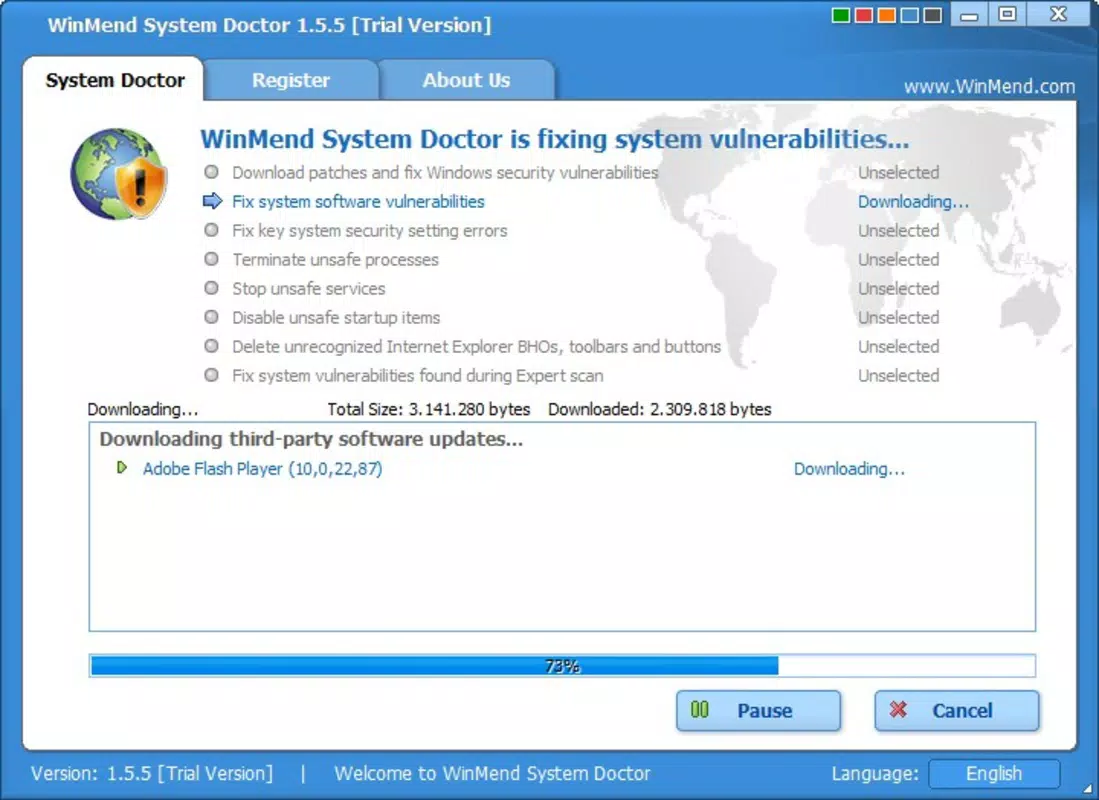Select the blue theme color swatch
Image resolution: width=1099 pixels, height=800 pixels.
pos(910,15)
